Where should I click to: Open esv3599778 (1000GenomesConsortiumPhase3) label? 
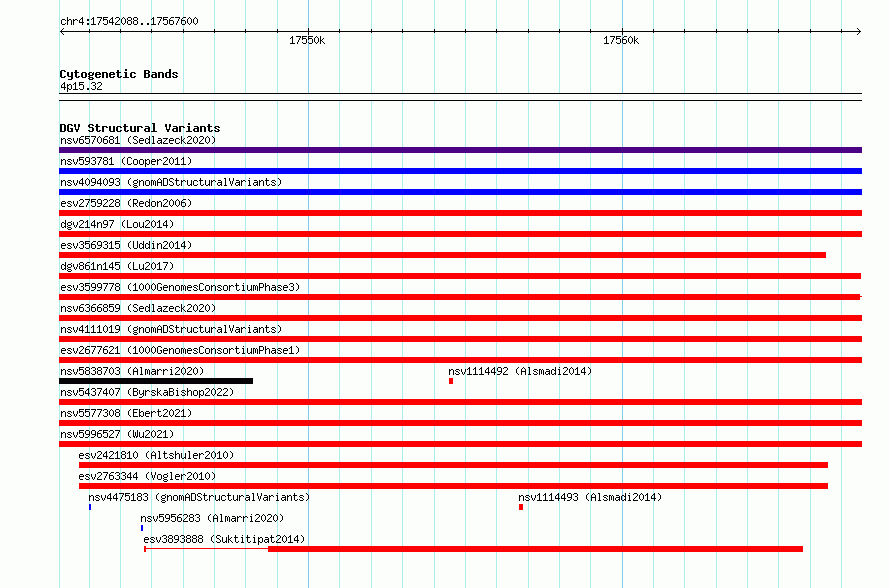pos(180,287)
